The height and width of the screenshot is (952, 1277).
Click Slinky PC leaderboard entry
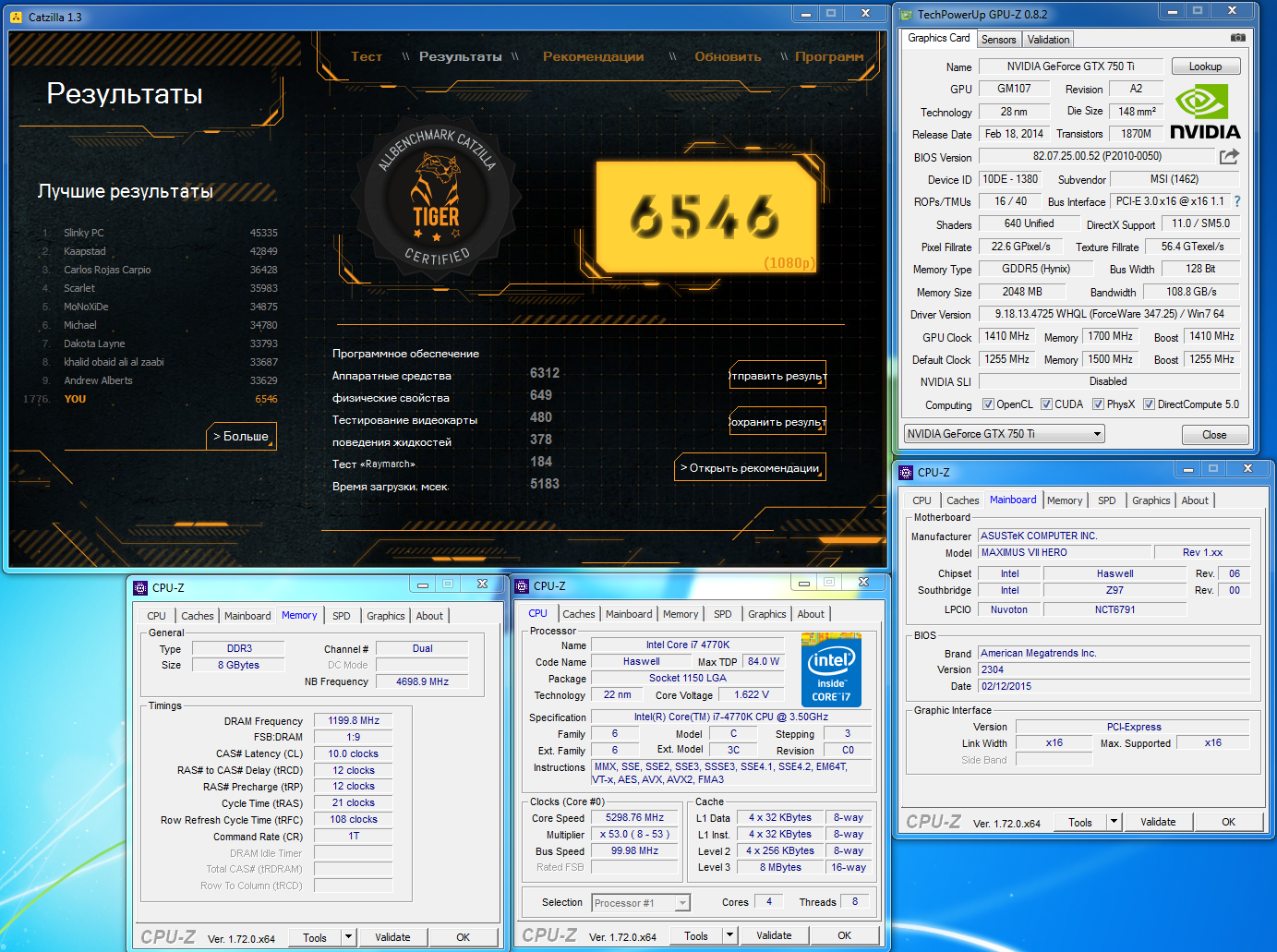click(x=159, y=233)
